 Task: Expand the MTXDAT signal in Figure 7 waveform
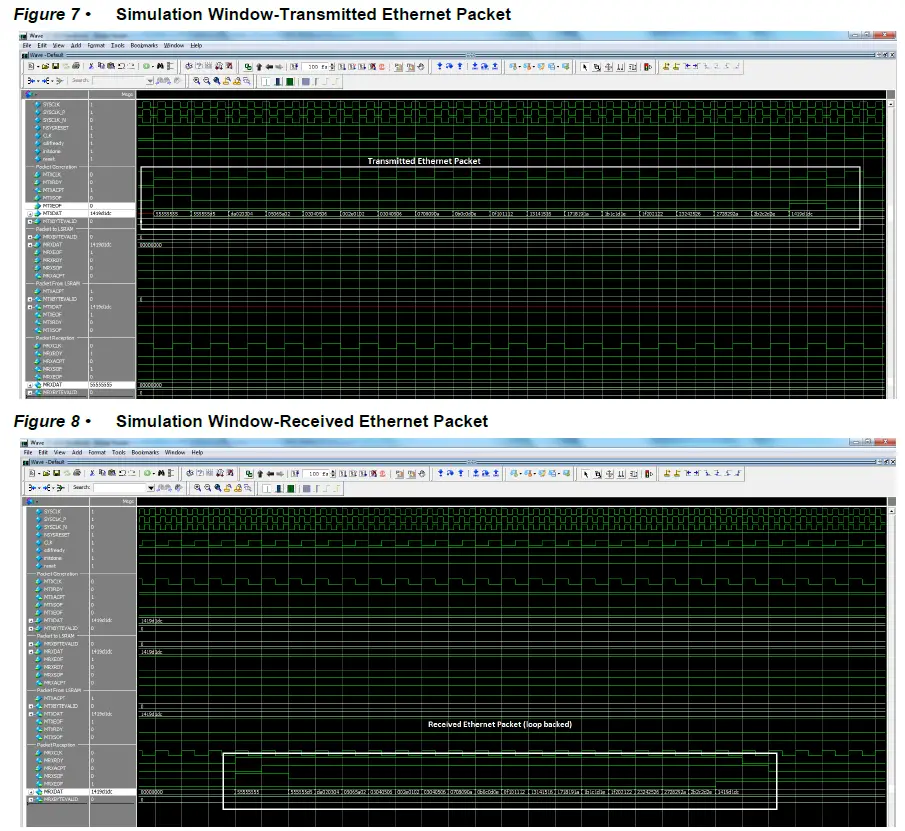click(29, 212)
